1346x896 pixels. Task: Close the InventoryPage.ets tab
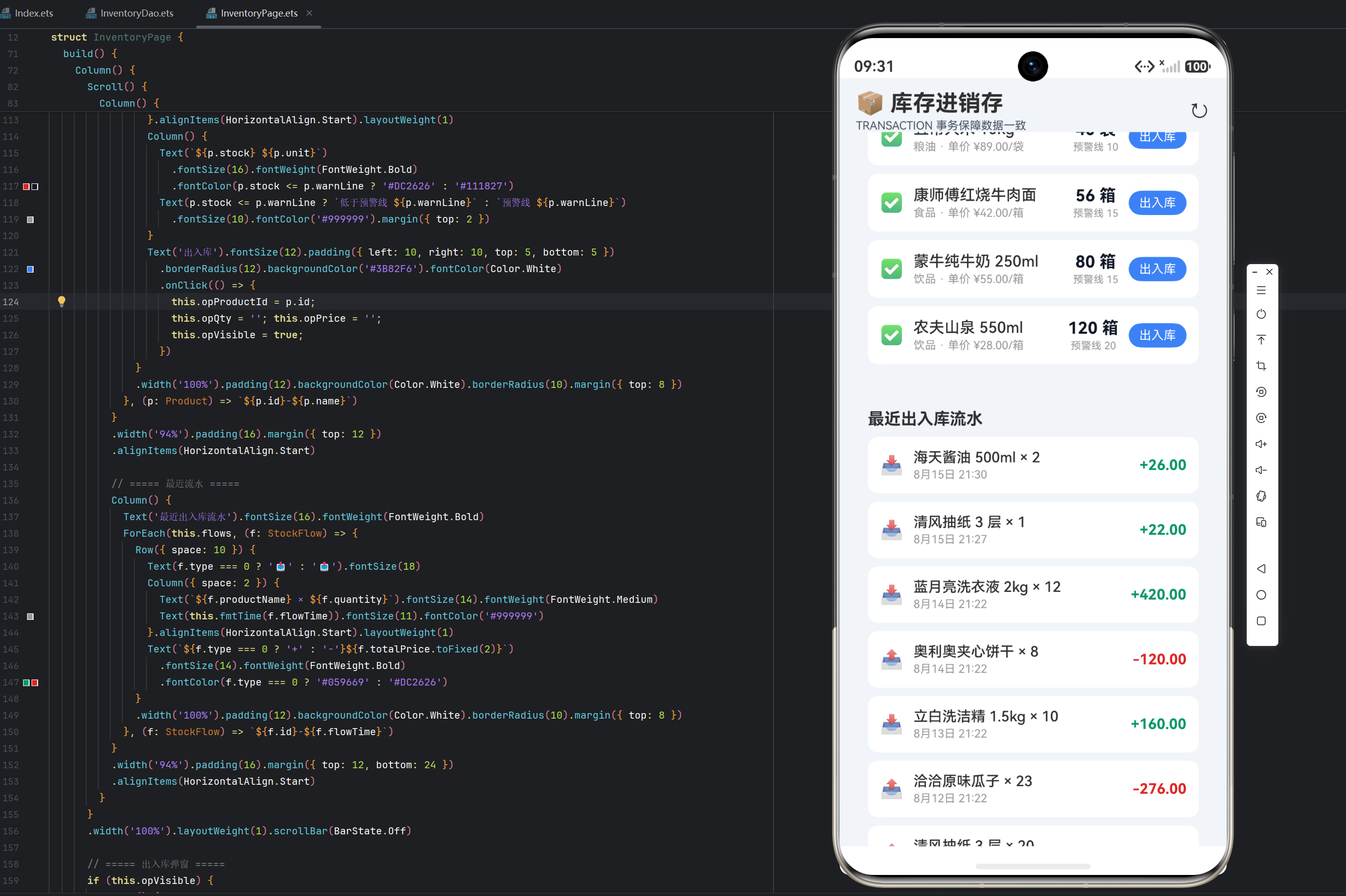[309, 13]
